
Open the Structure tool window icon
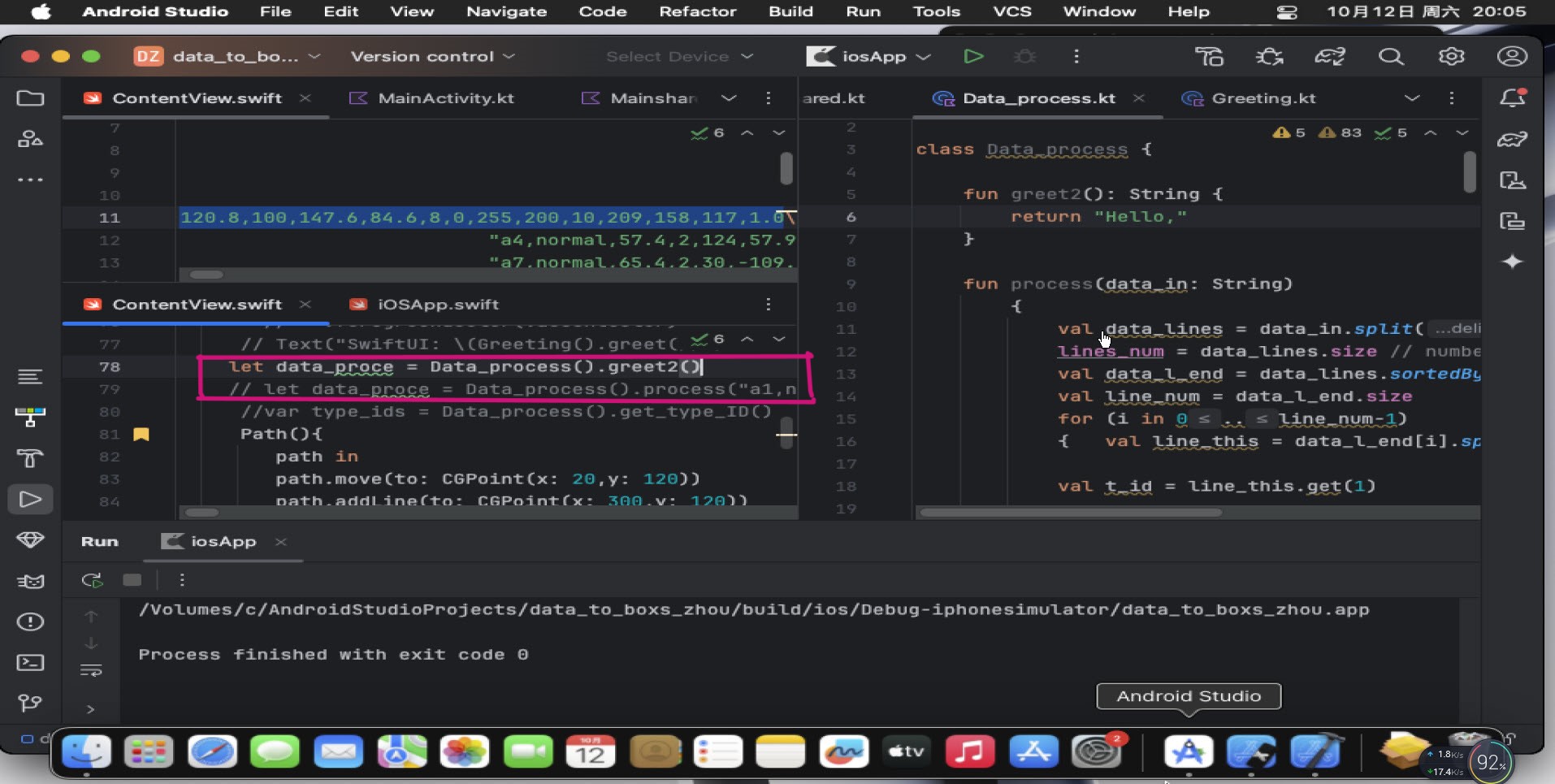pyautogui.click(x=30, y=377)
